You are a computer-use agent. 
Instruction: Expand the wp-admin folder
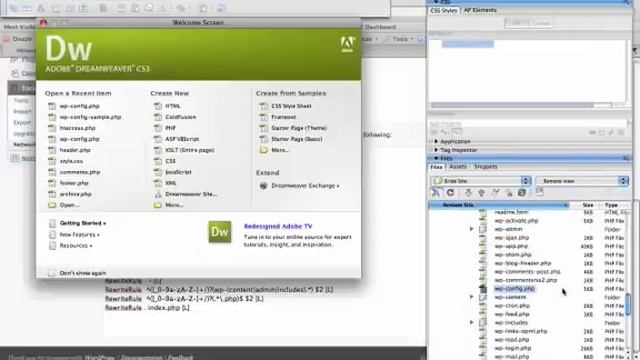tap(471, 229)
